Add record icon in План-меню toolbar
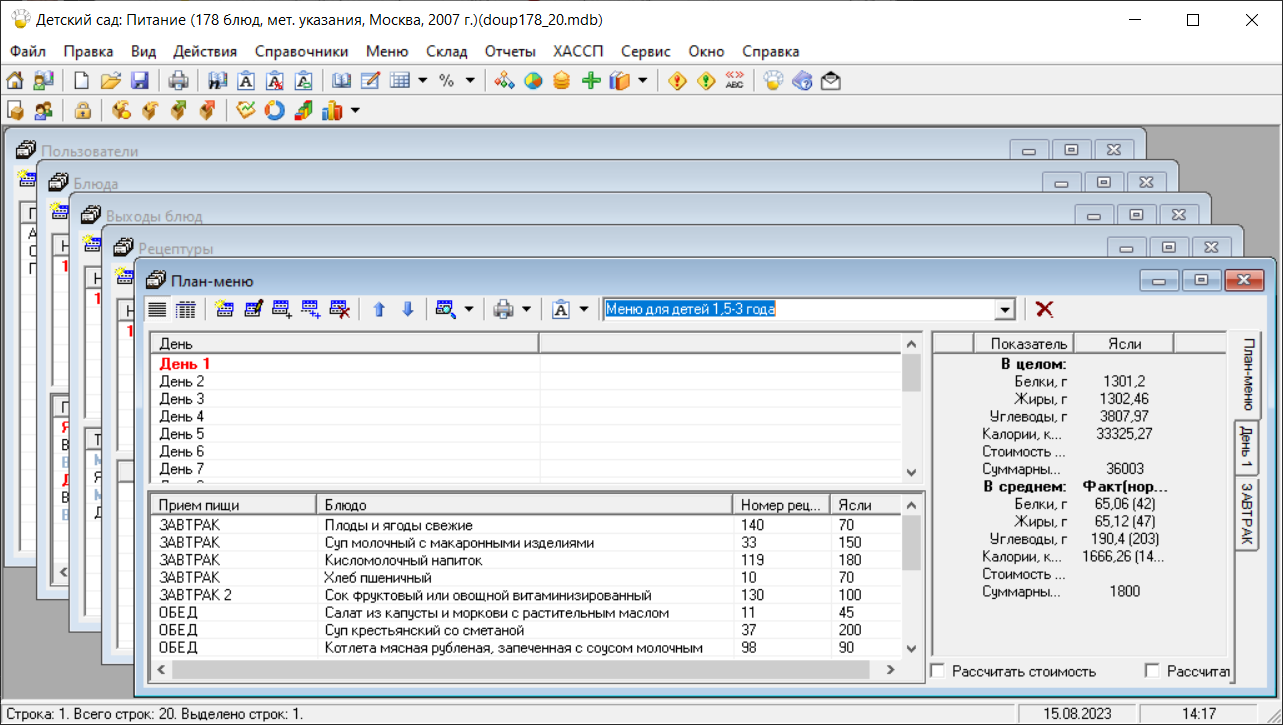This screenshot has width=1283, height=725. [x=225, y=310]
